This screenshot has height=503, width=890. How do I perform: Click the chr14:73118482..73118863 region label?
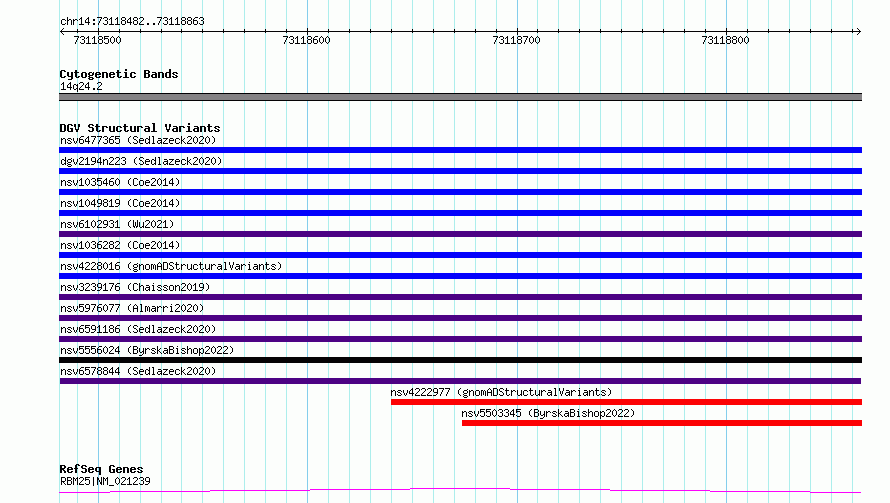pyautogui.click(x=132, y=22)
